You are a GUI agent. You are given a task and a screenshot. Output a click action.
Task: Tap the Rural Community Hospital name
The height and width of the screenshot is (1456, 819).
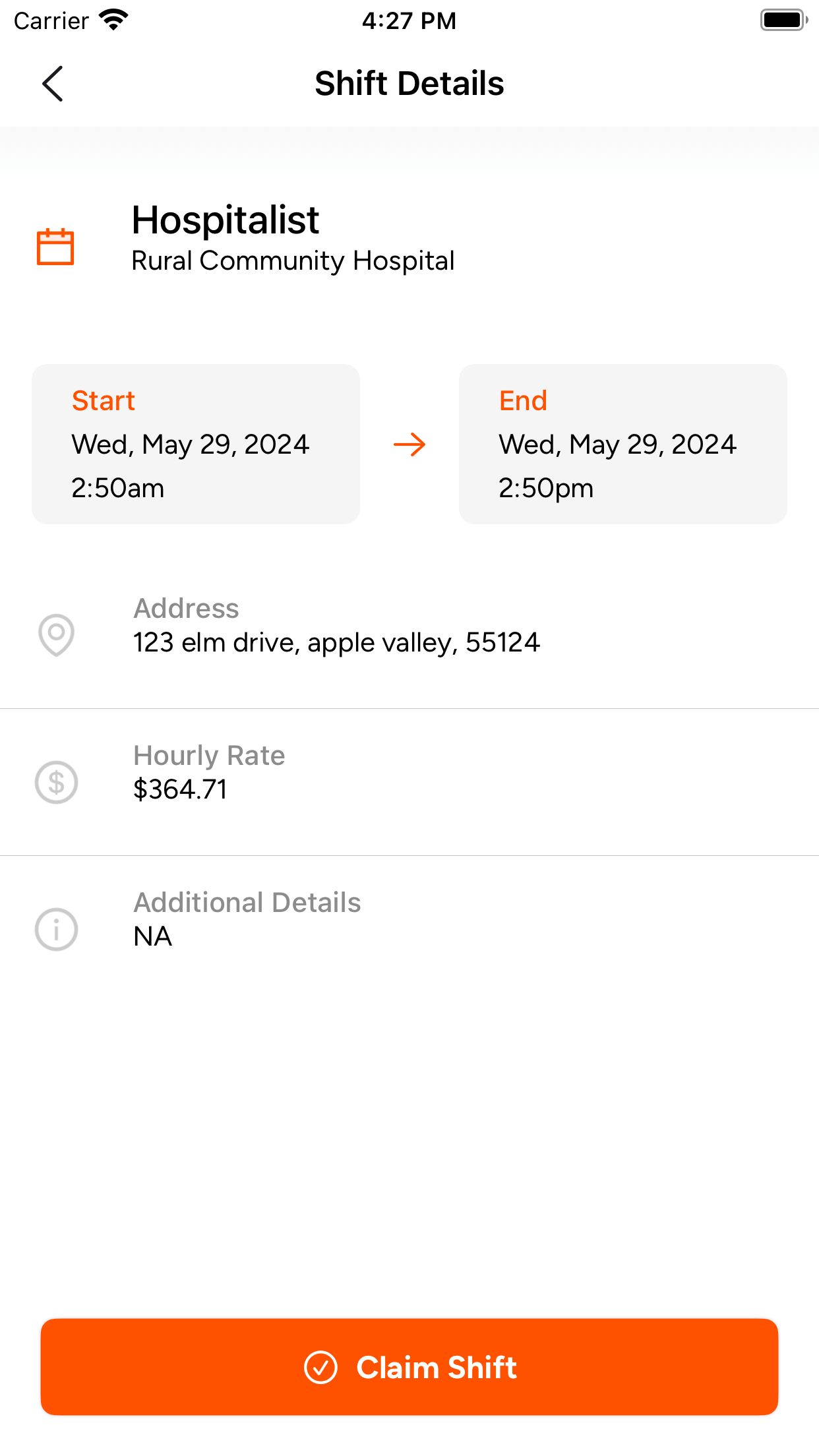tap(293, 261)
